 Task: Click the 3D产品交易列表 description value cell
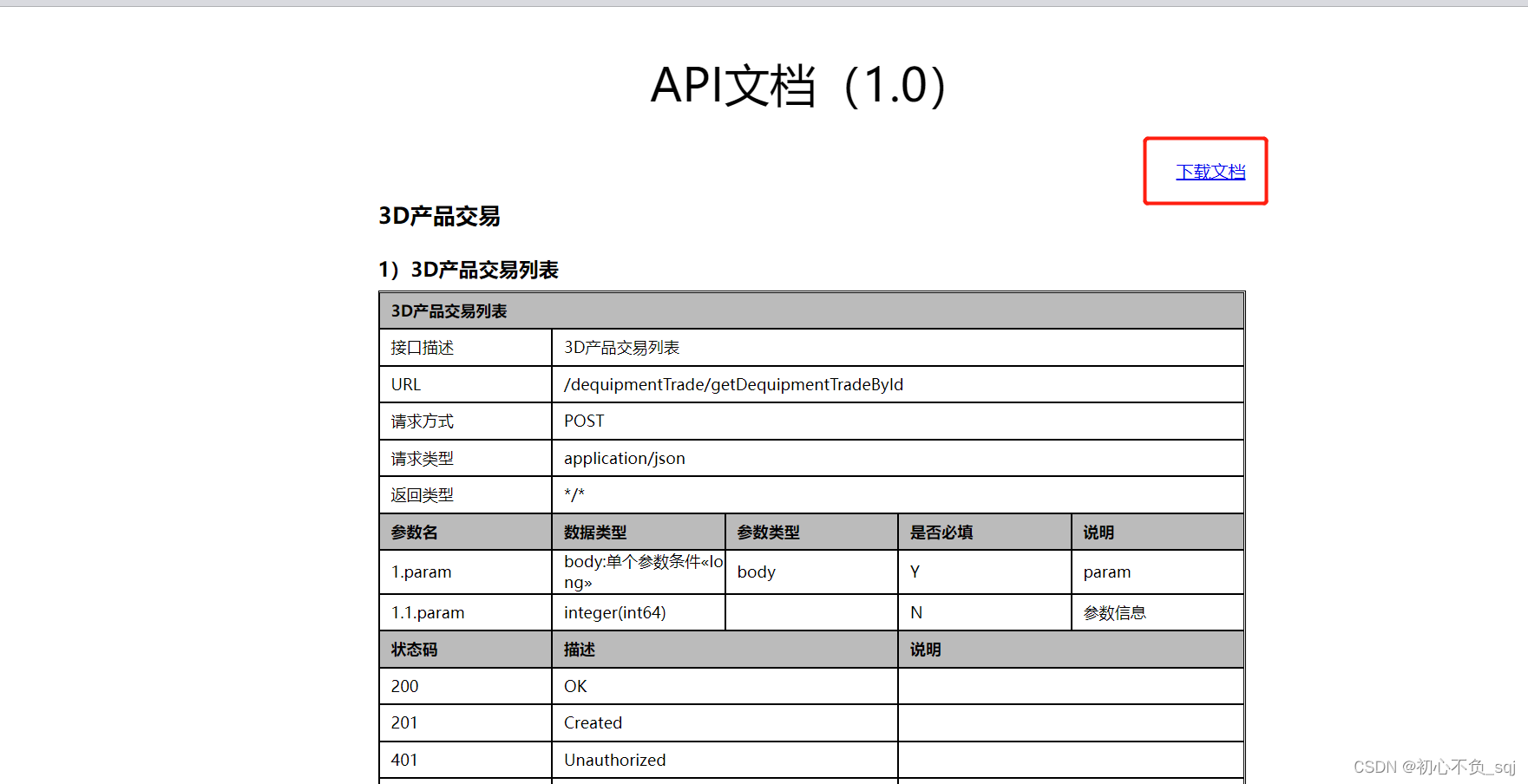898,348
